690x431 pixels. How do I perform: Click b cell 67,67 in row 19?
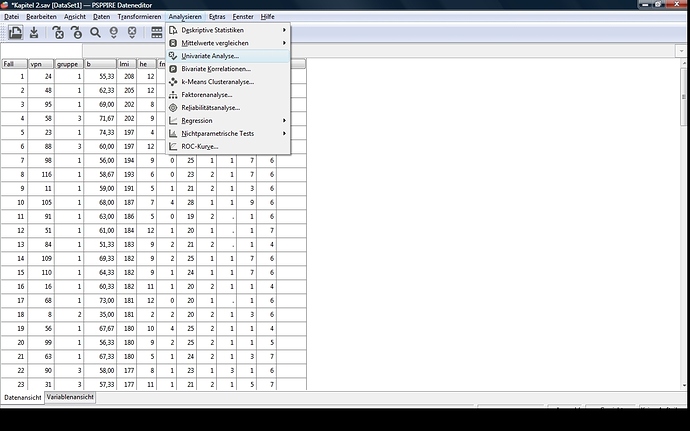(100, 328)
